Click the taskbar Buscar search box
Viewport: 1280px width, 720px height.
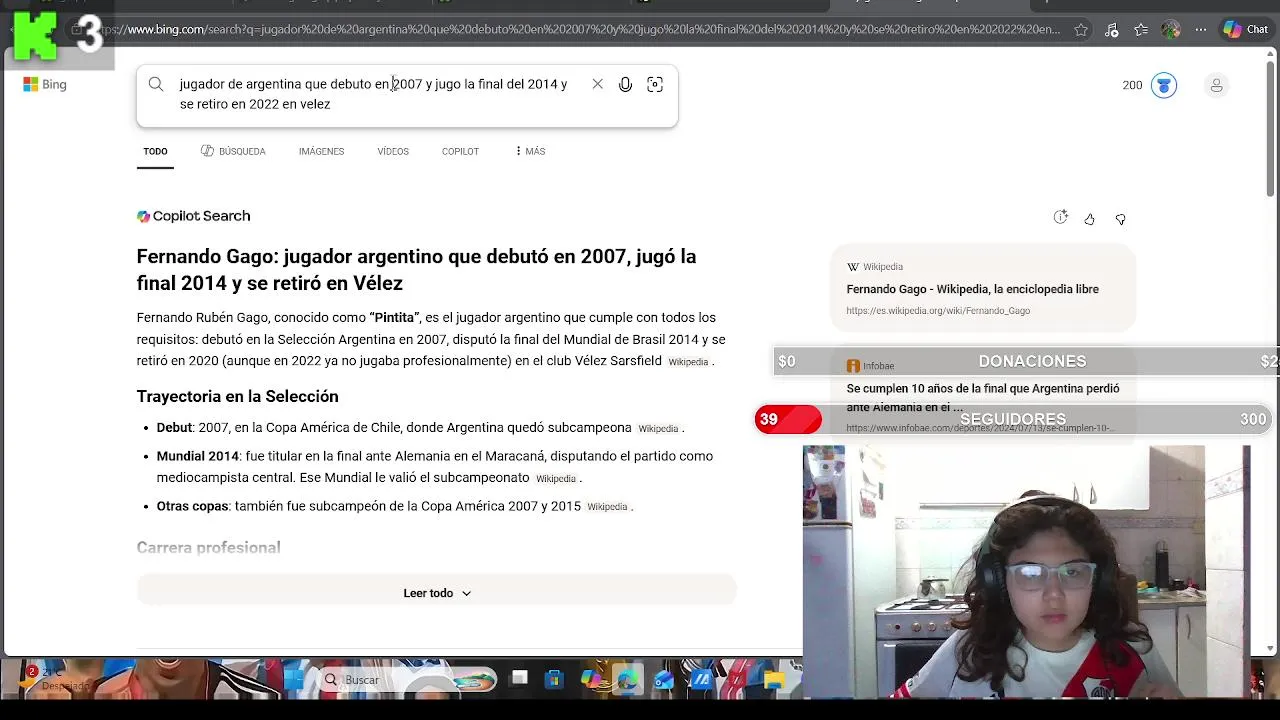tap(408, 680)
